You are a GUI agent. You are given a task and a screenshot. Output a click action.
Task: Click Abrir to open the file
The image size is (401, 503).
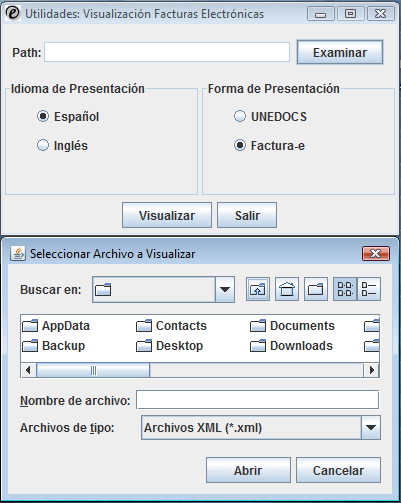(248, 470)
